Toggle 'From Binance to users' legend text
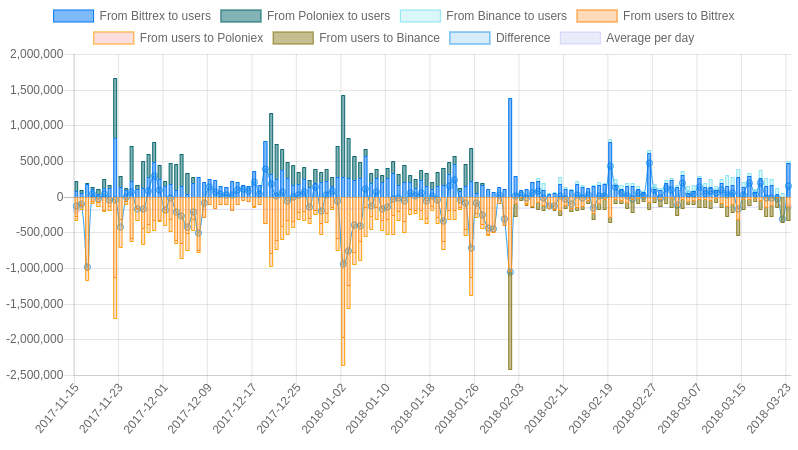 pyautogui.click(x=506, y=16)
